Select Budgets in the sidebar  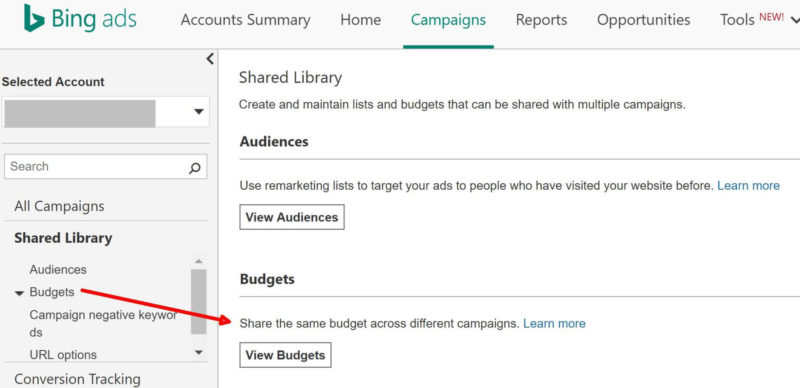pyautogui.click(x=52, y=292)
